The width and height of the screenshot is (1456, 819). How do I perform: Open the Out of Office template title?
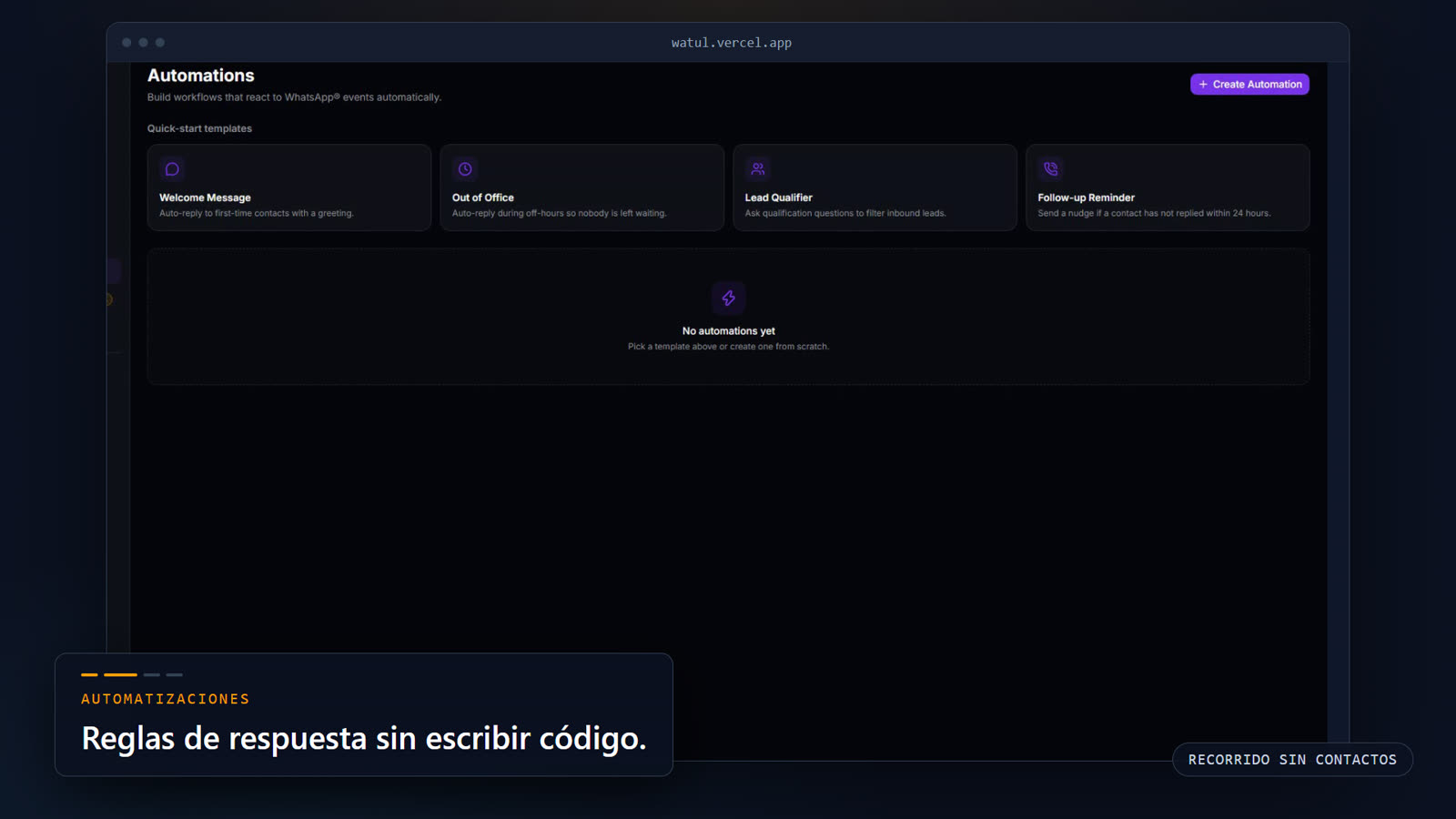point(483,197)
